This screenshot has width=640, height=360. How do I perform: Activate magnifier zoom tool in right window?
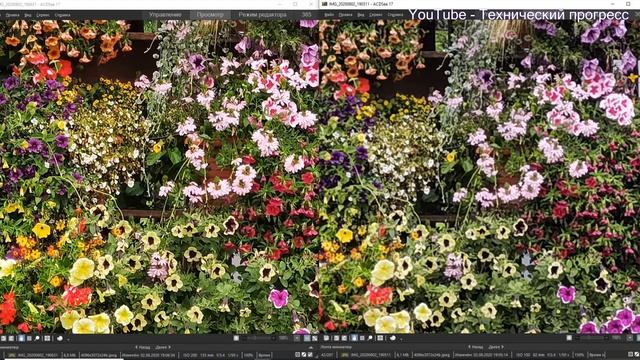coord(370,338)
